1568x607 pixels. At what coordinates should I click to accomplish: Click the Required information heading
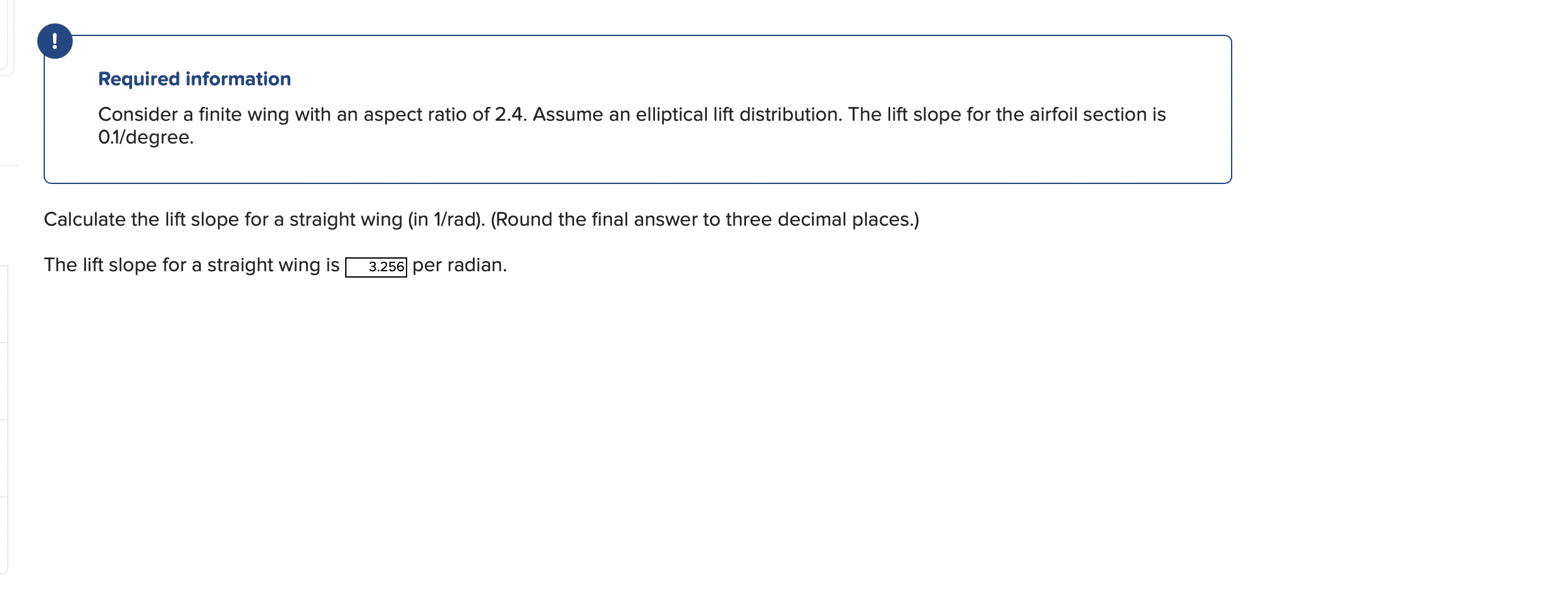(194, 78)
